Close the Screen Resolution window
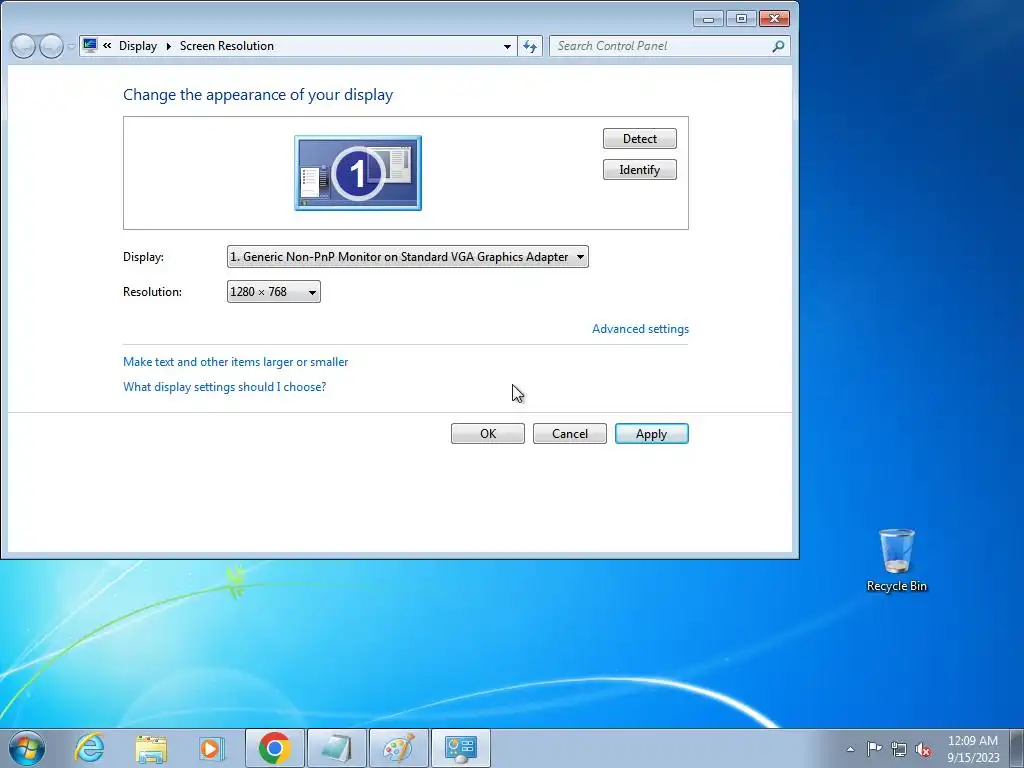This screenshot has height=768, width=1024. click(x=775, y=19)
